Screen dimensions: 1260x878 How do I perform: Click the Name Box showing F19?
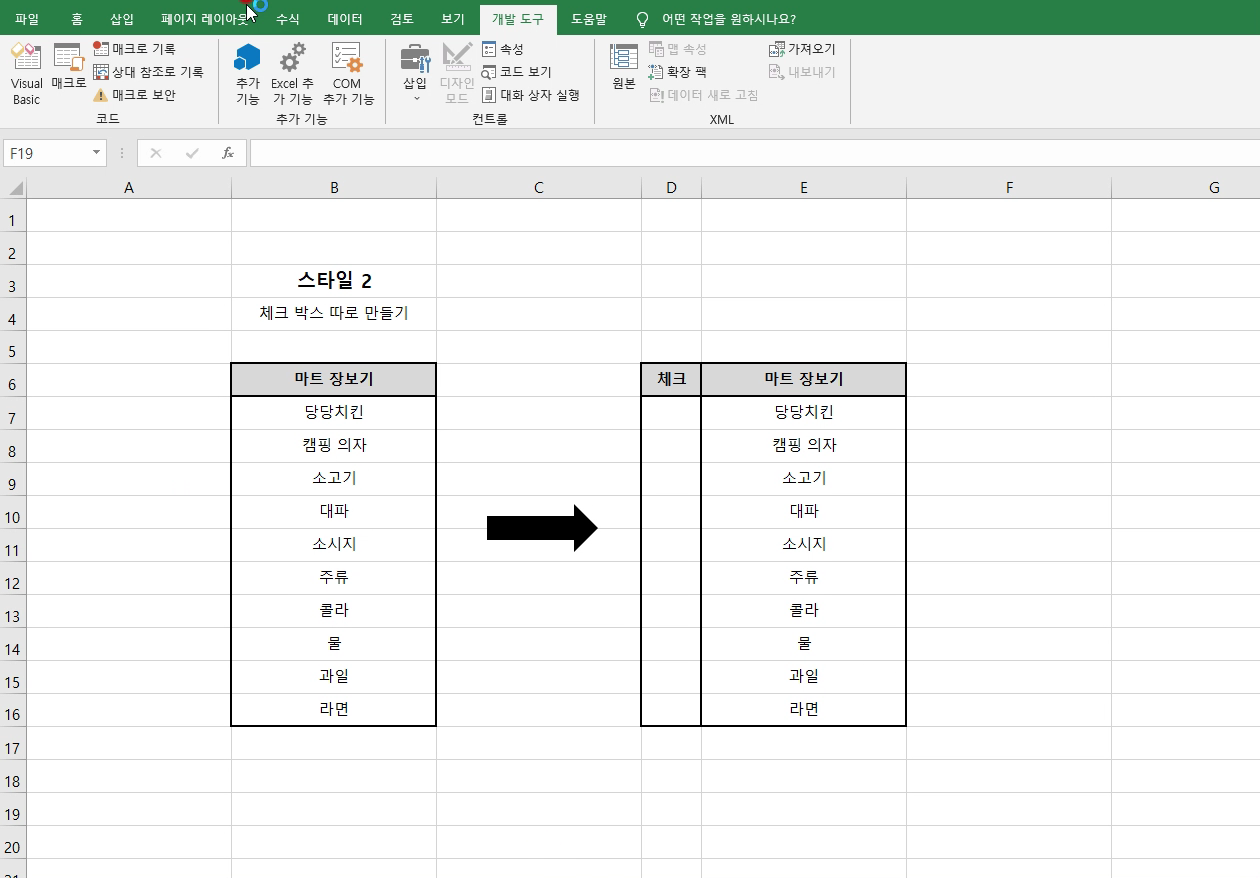(x=47, y=153)
